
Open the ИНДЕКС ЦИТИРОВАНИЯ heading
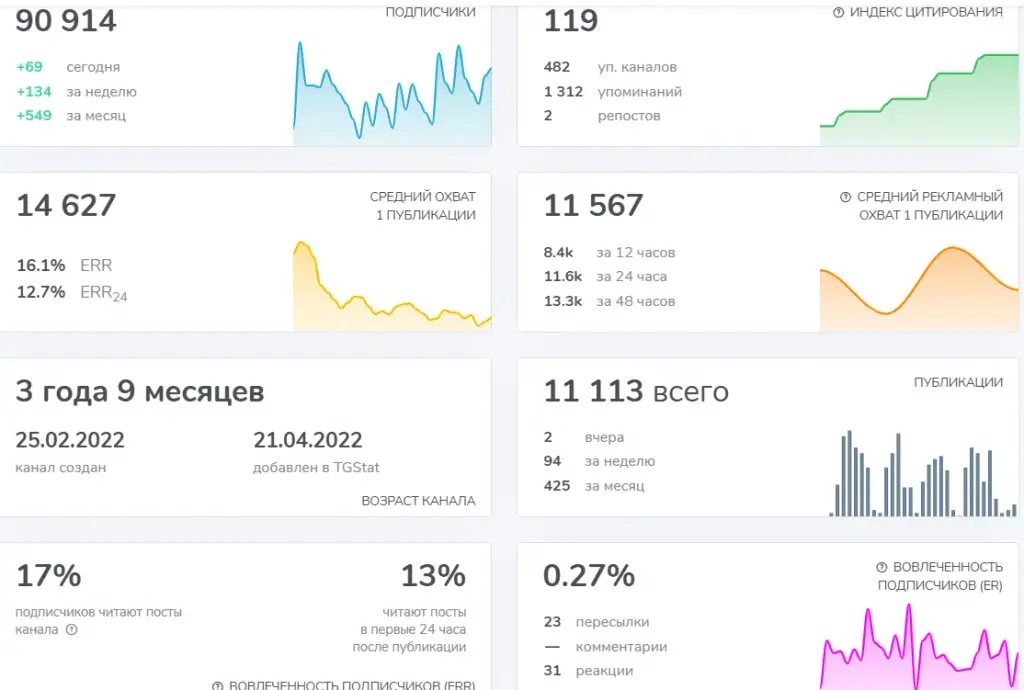926,12
